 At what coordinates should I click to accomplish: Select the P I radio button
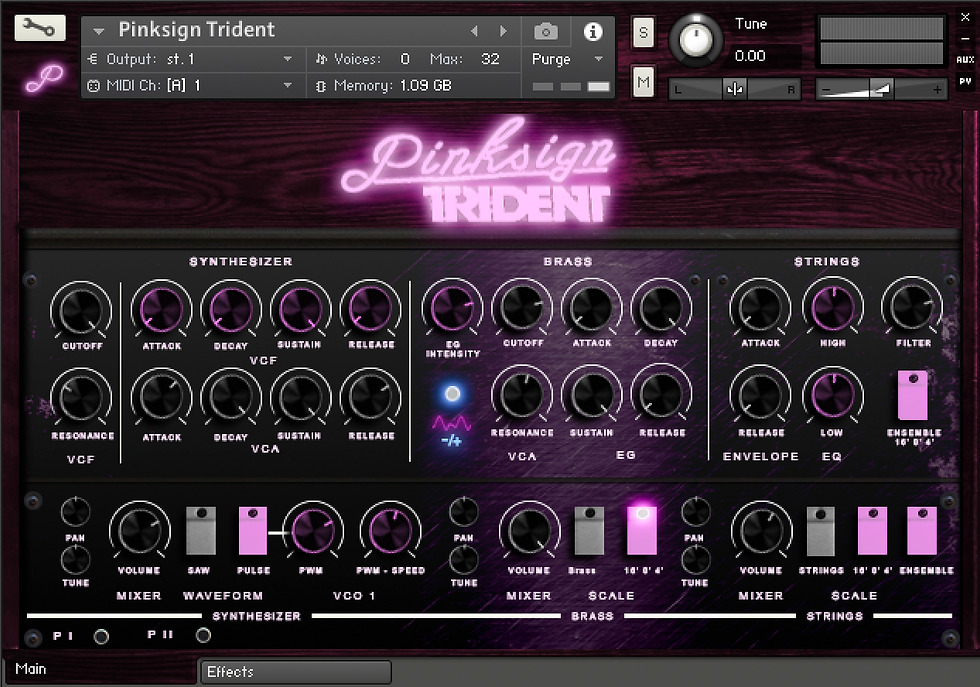click(x=101, y=636)
